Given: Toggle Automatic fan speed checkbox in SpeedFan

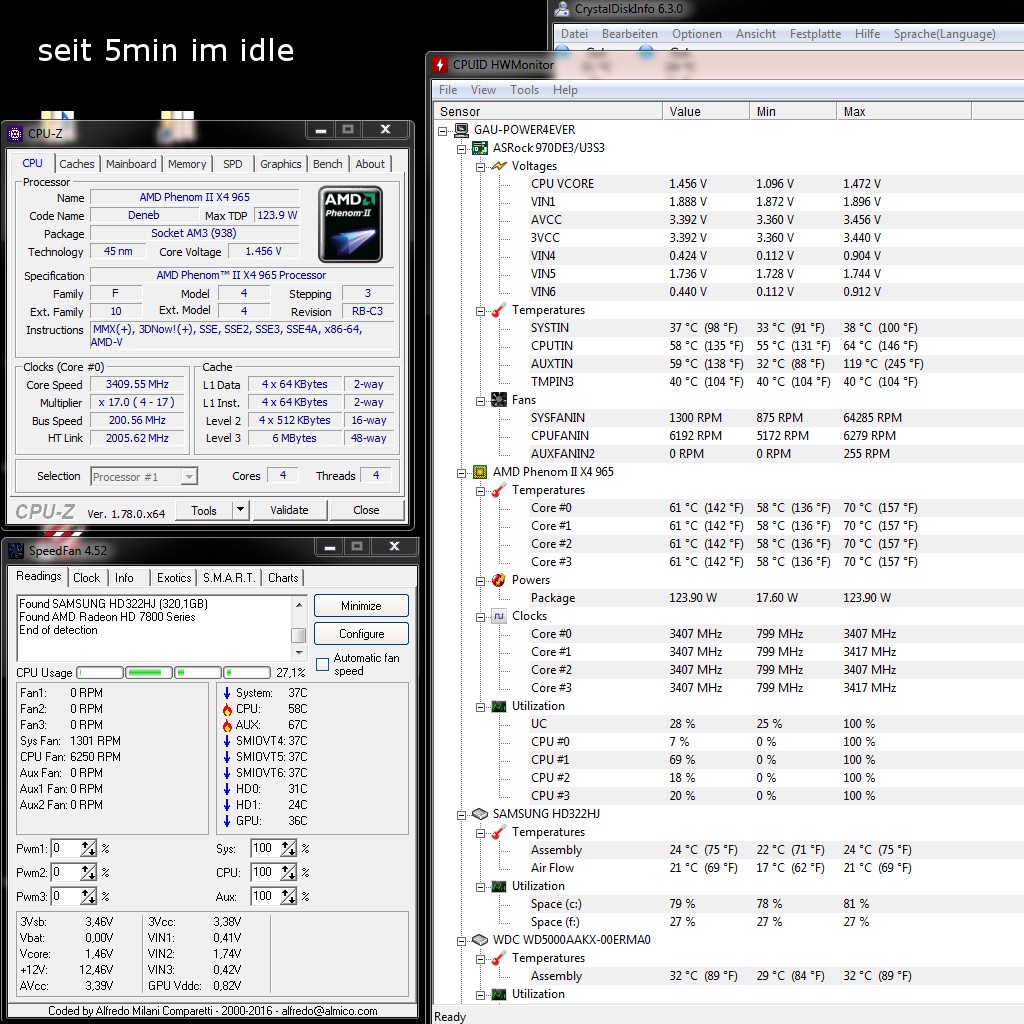Looking at the screenshot, I should [x=322, y=664].
